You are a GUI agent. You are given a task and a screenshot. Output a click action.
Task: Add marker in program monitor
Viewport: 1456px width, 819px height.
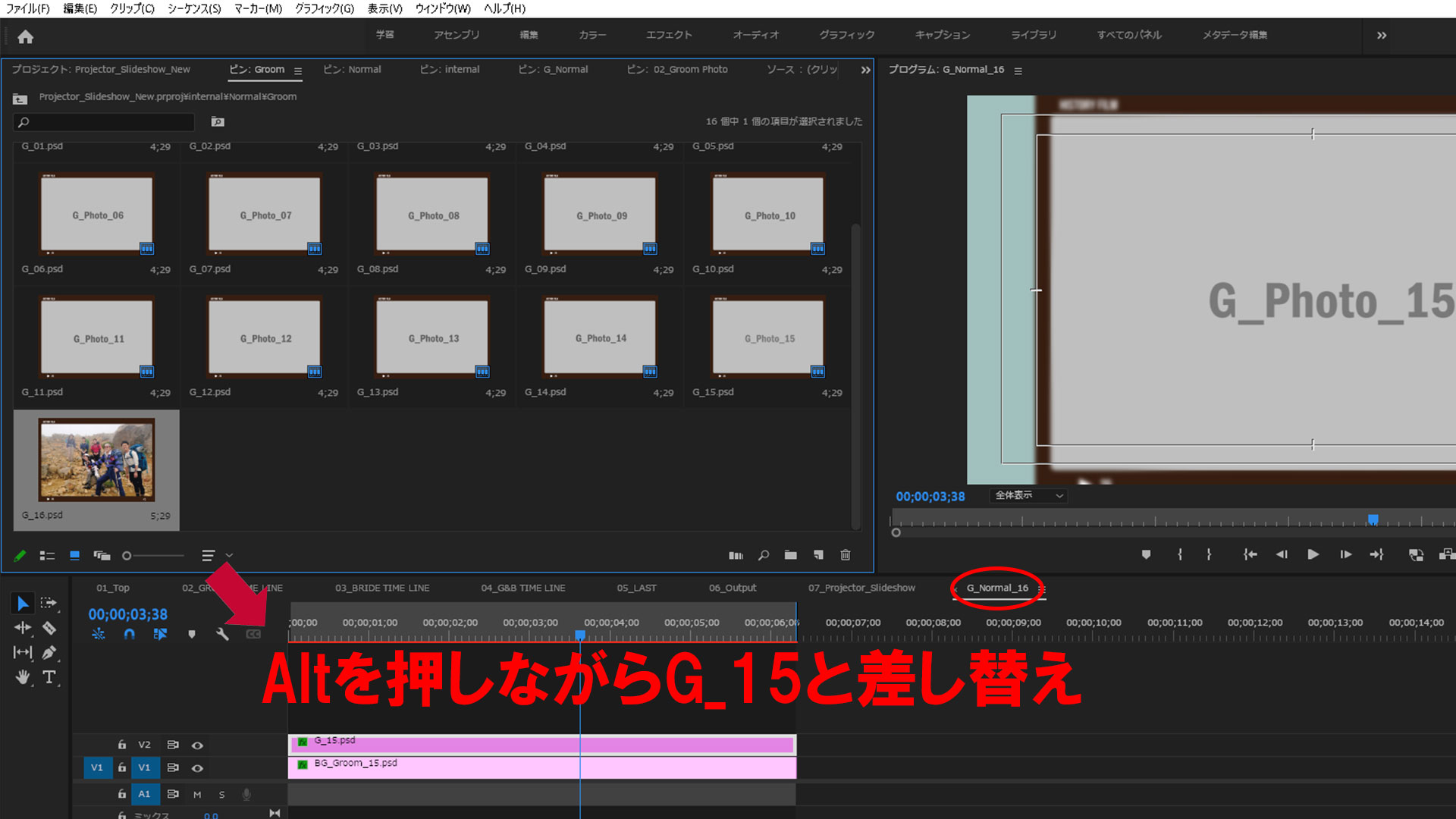1146,554
